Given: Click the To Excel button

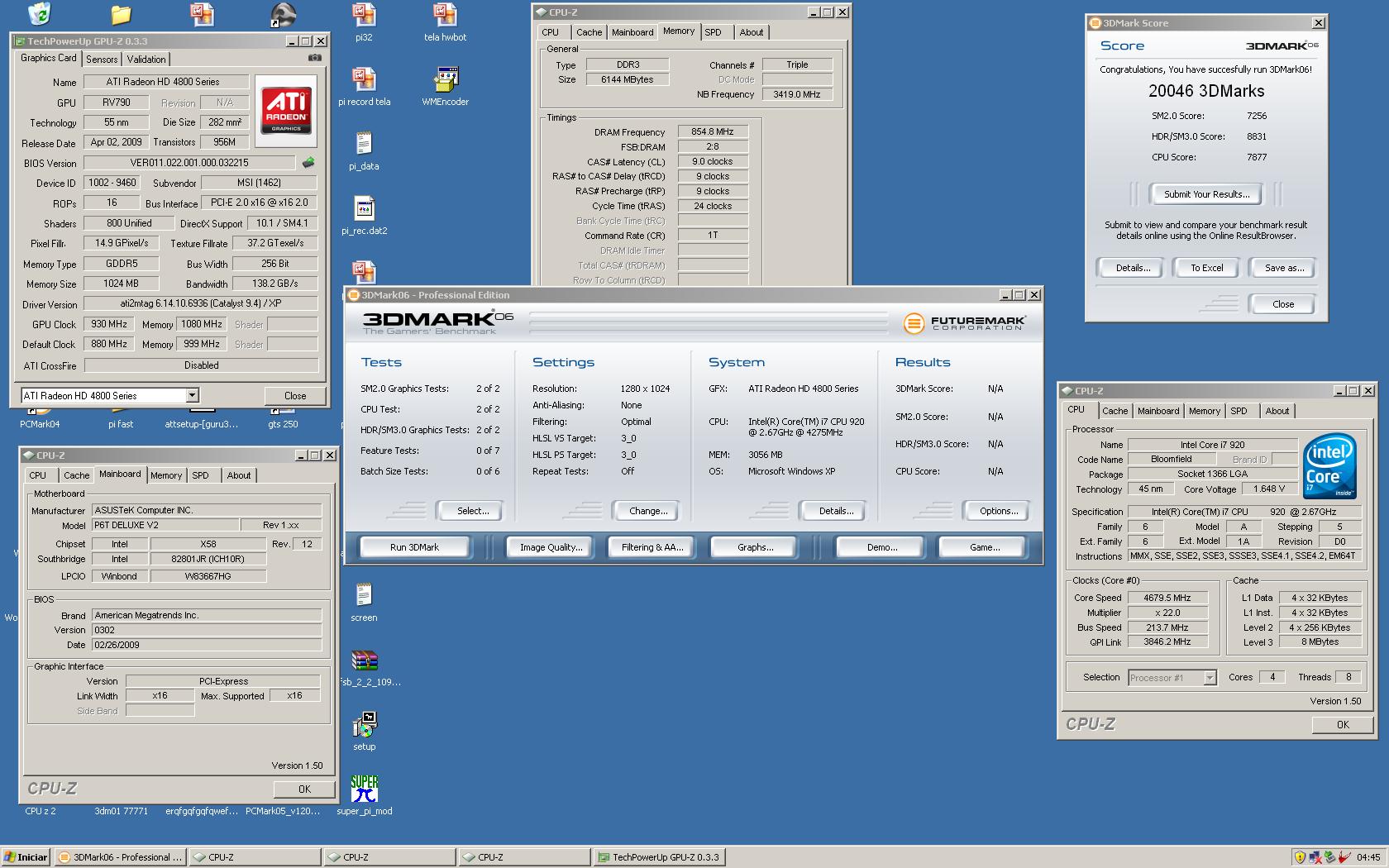Looking at the screenshot, I should (1206, 268).
